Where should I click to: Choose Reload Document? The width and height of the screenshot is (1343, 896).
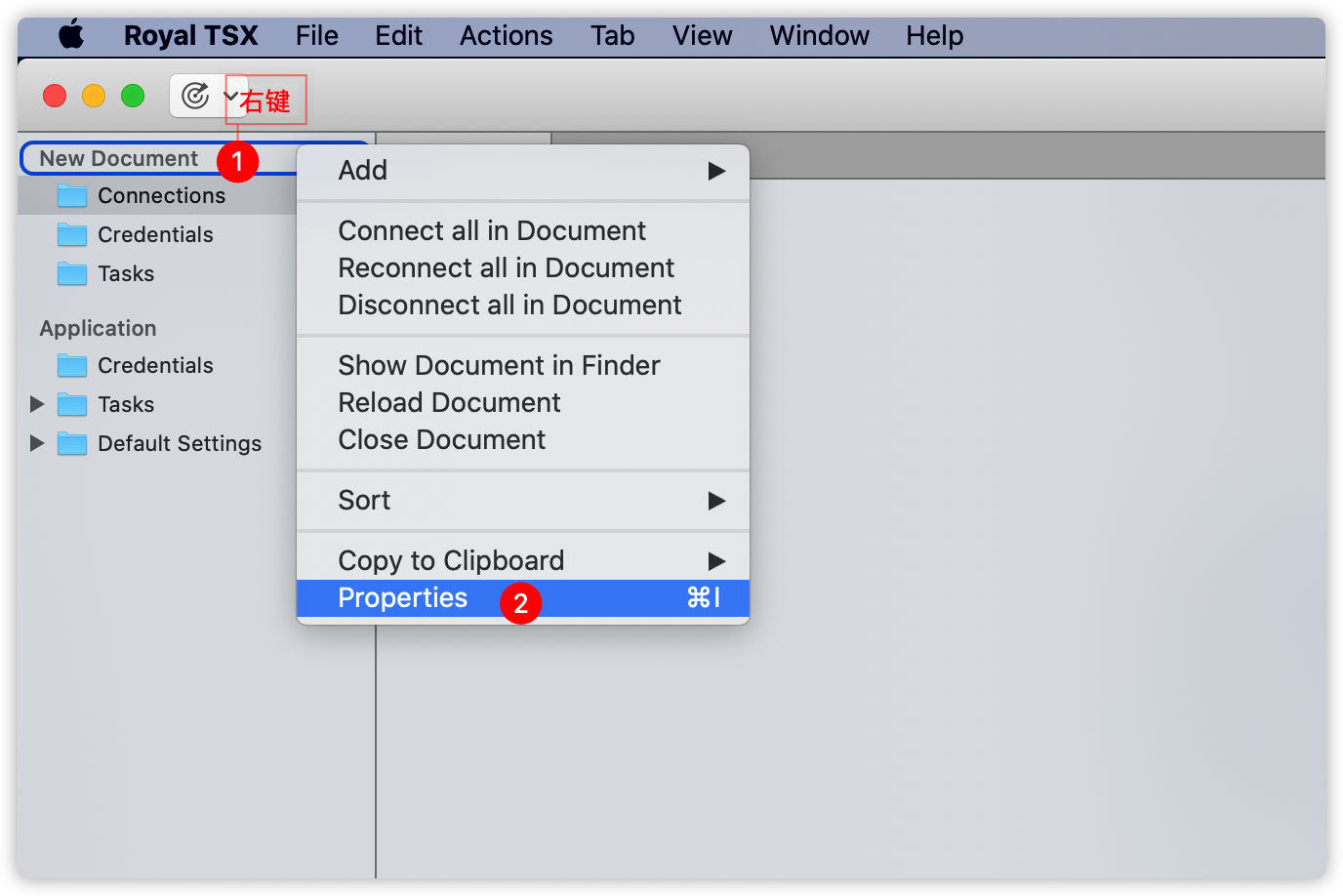(523, 403)
